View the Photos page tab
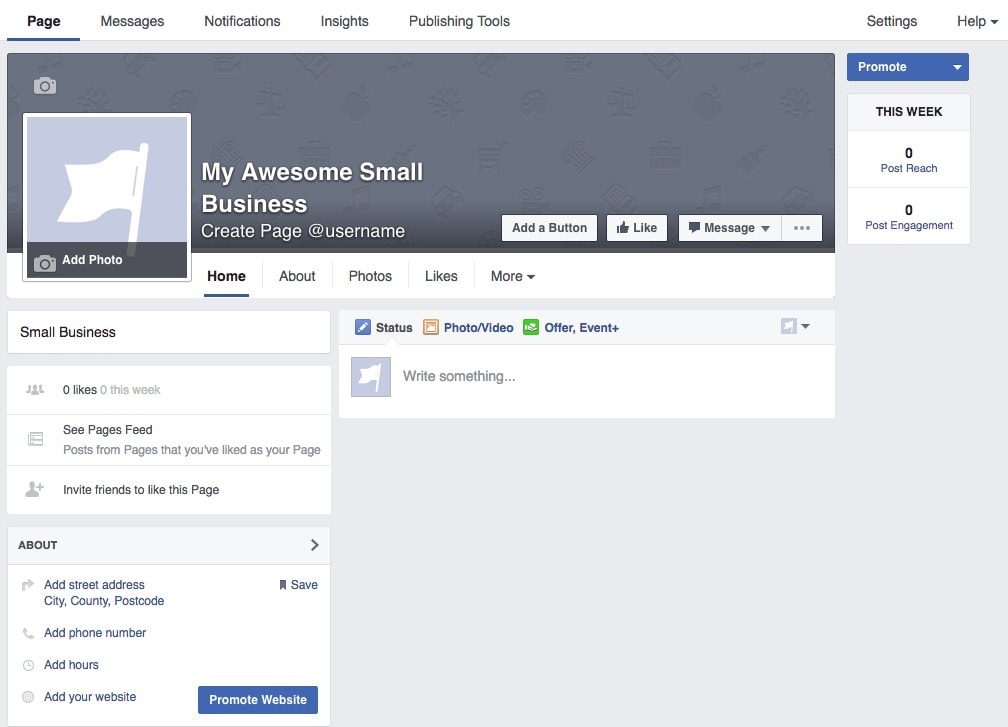This screenshot has width=1008, height=727. pyautogui.click(x=370, y=276)
